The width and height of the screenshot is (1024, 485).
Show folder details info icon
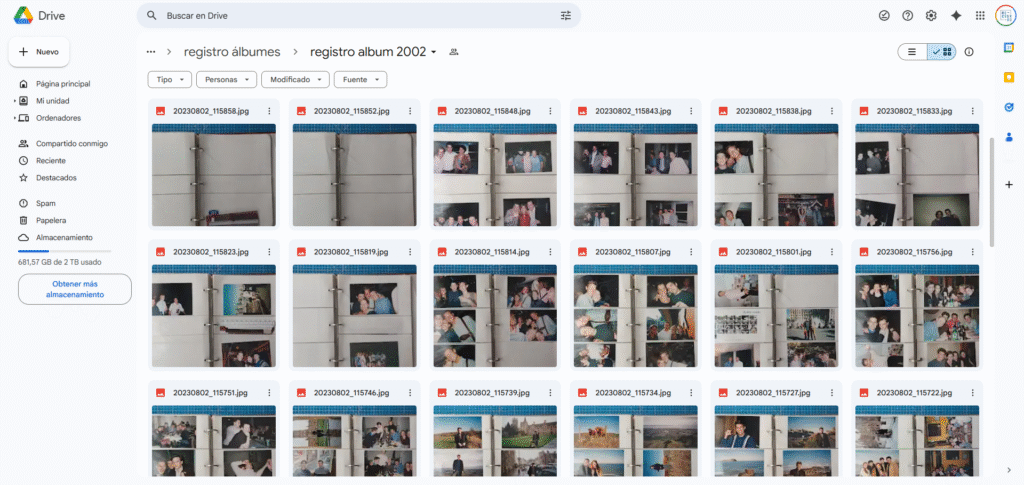tap(969, 52)
